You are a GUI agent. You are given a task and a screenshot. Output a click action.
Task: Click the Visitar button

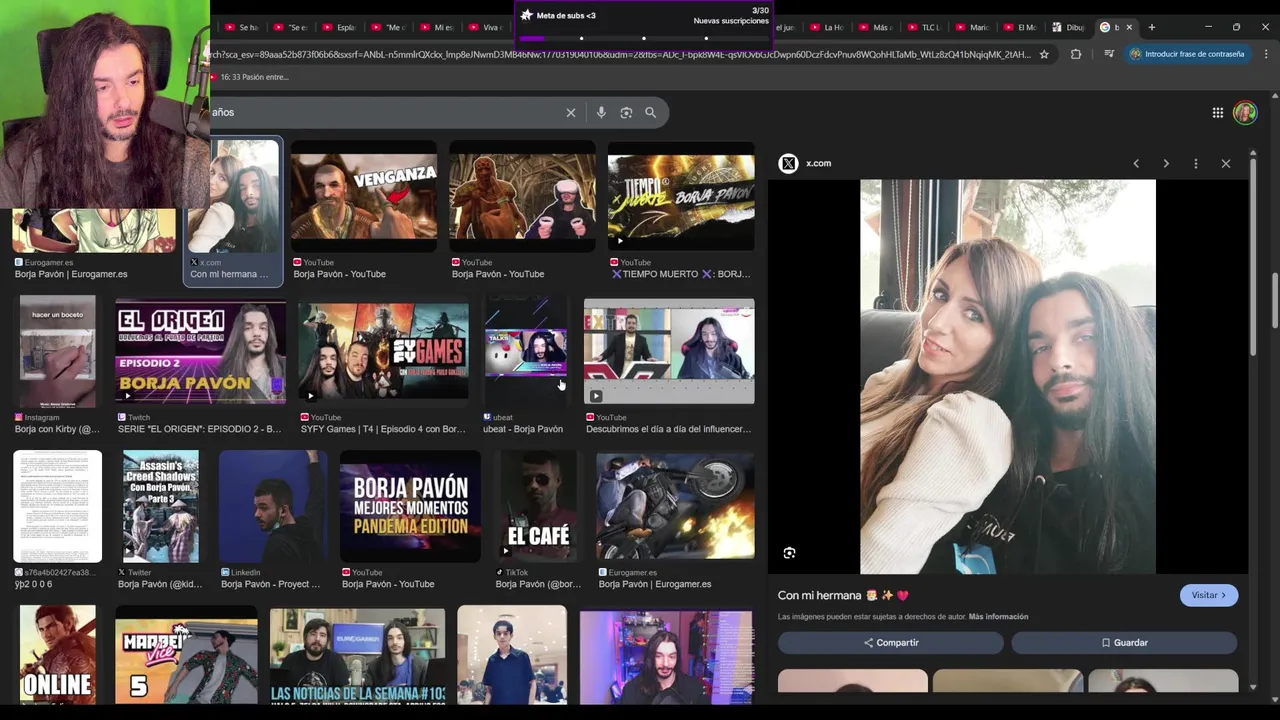(x=1209, y=595)
